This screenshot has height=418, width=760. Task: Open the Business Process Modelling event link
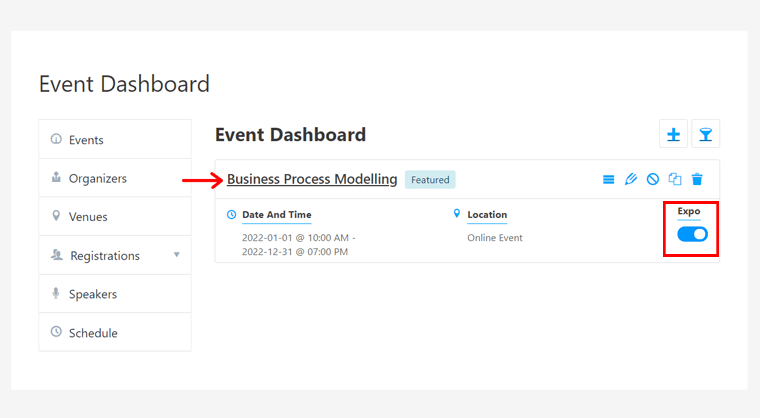pyautogui.click(x=312, y=179)
